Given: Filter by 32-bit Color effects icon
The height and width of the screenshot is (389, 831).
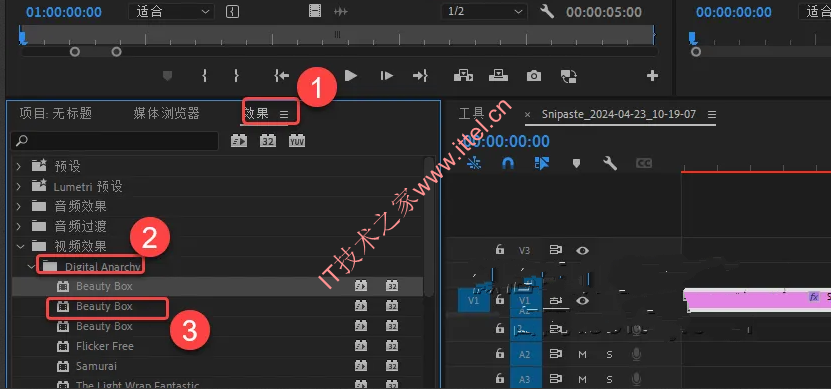Looking at the screenshot, I should pos(268,141).
